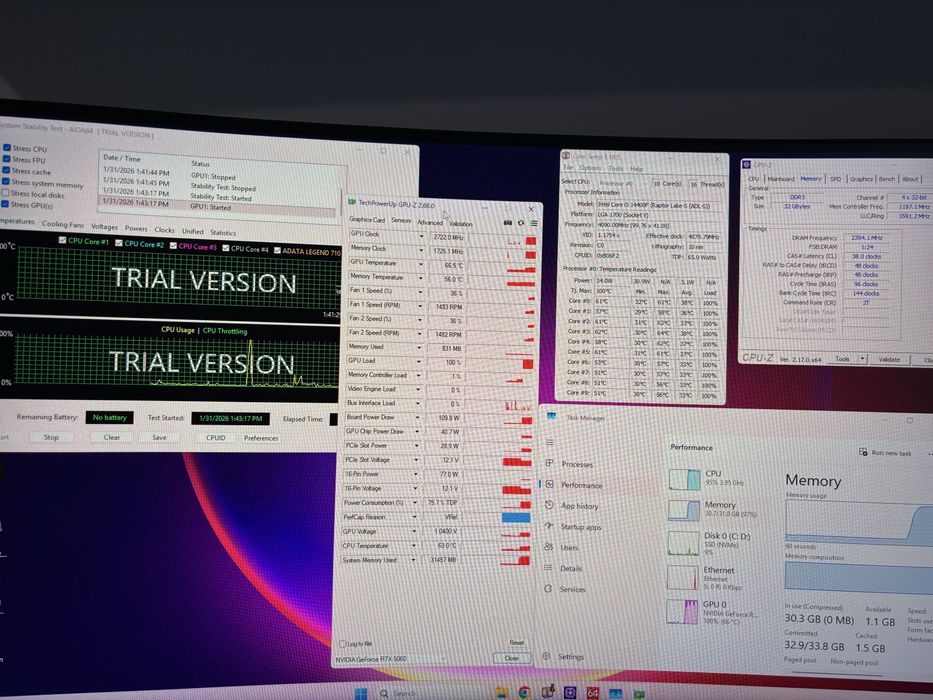The width and height of the screenshot is (933, 700).
Task: Take a GPU-Z screenshot with the camera icon
Action: tap(508, 223)
